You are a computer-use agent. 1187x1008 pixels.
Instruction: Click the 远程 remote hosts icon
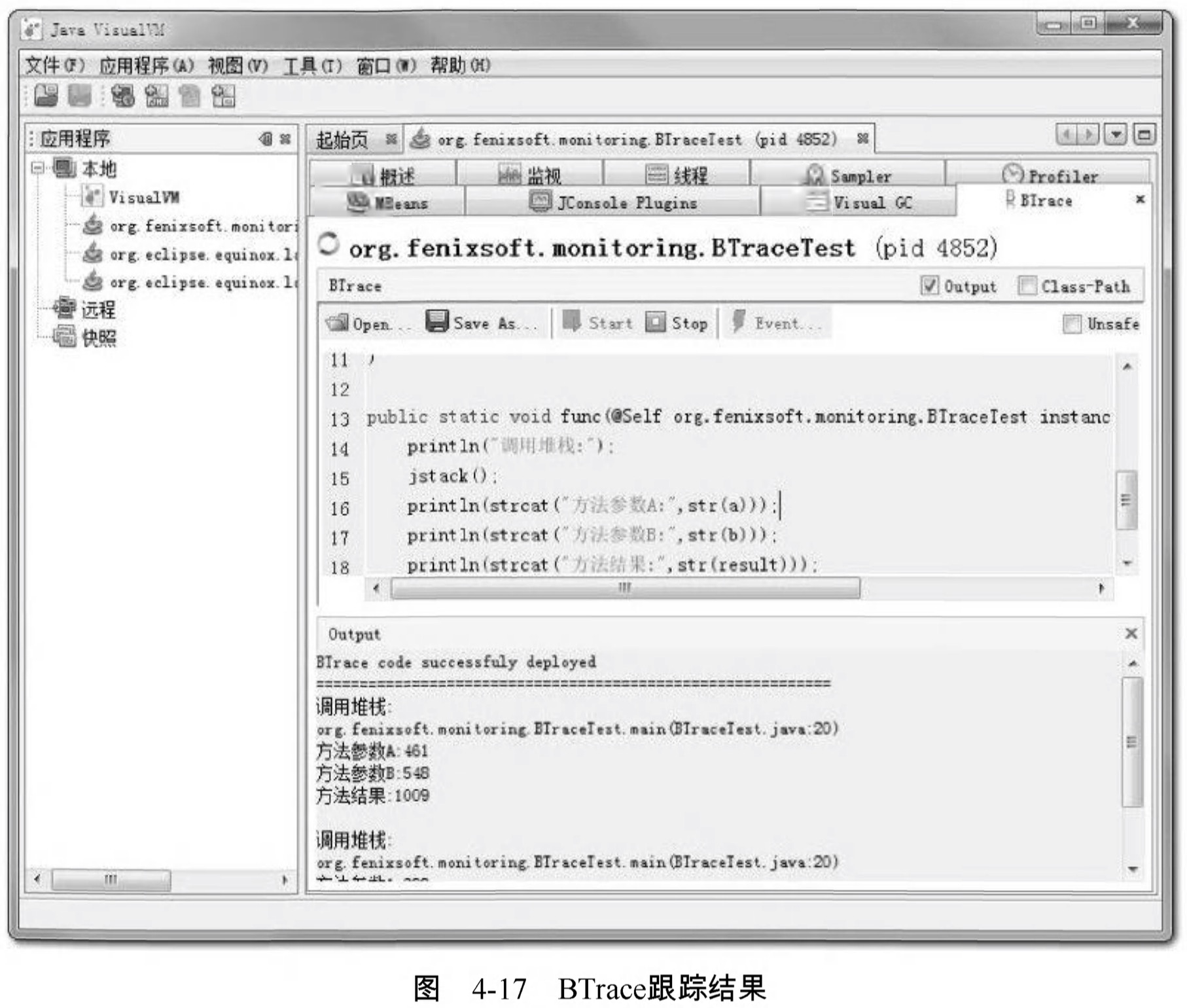(64, 308)
